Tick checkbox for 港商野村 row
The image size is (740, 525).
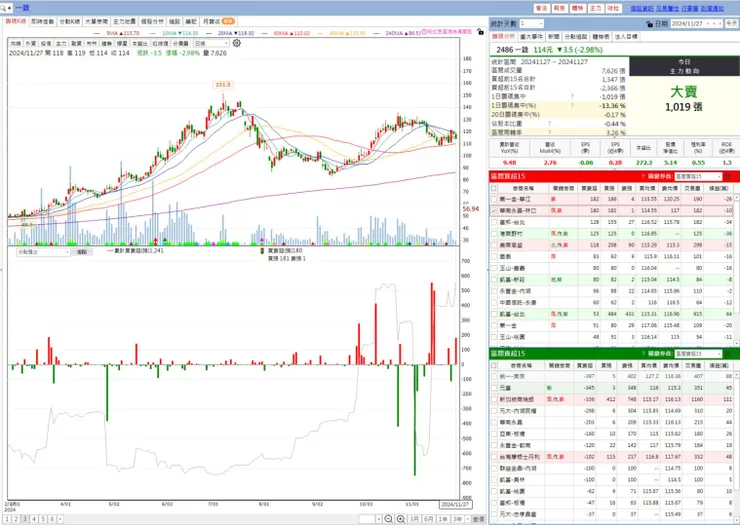494,234
